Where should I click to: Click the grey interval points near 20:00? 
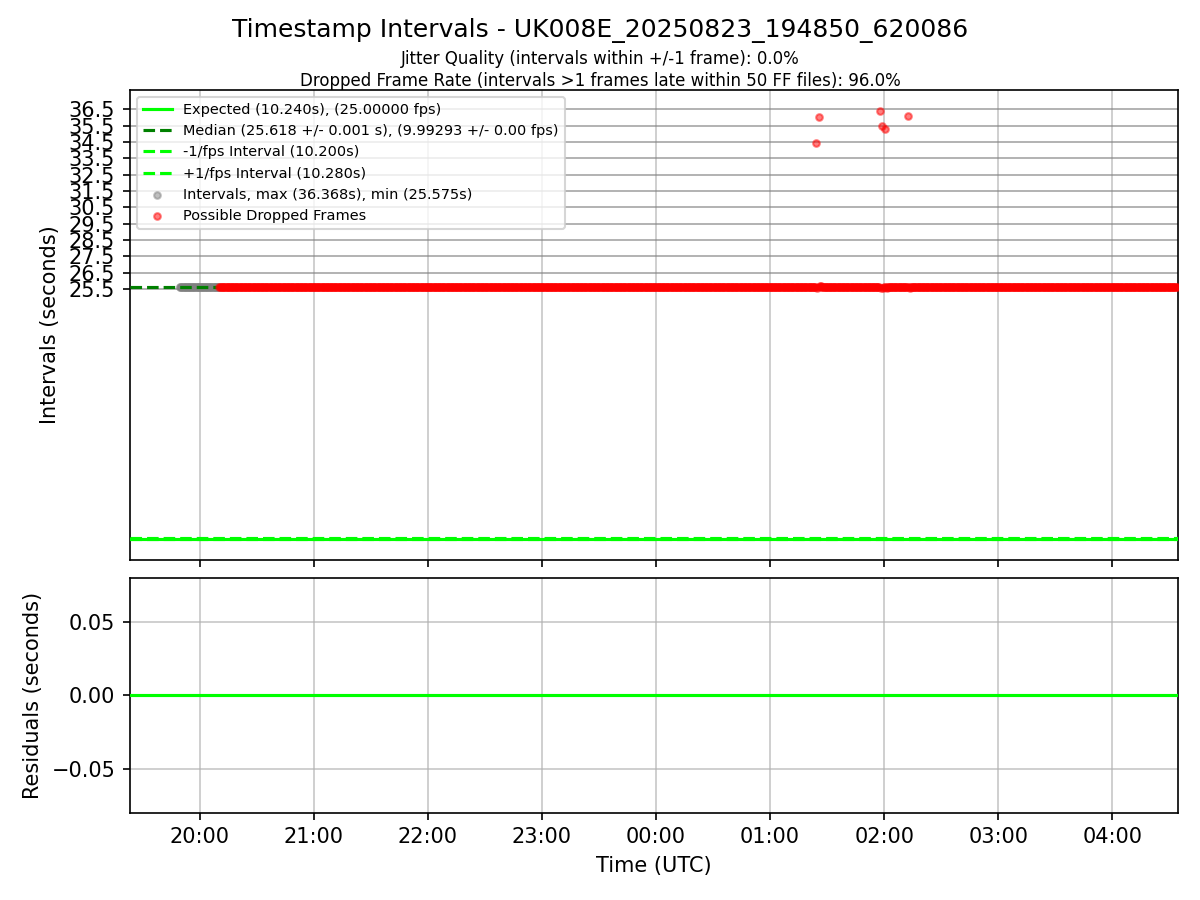(198, 287)
